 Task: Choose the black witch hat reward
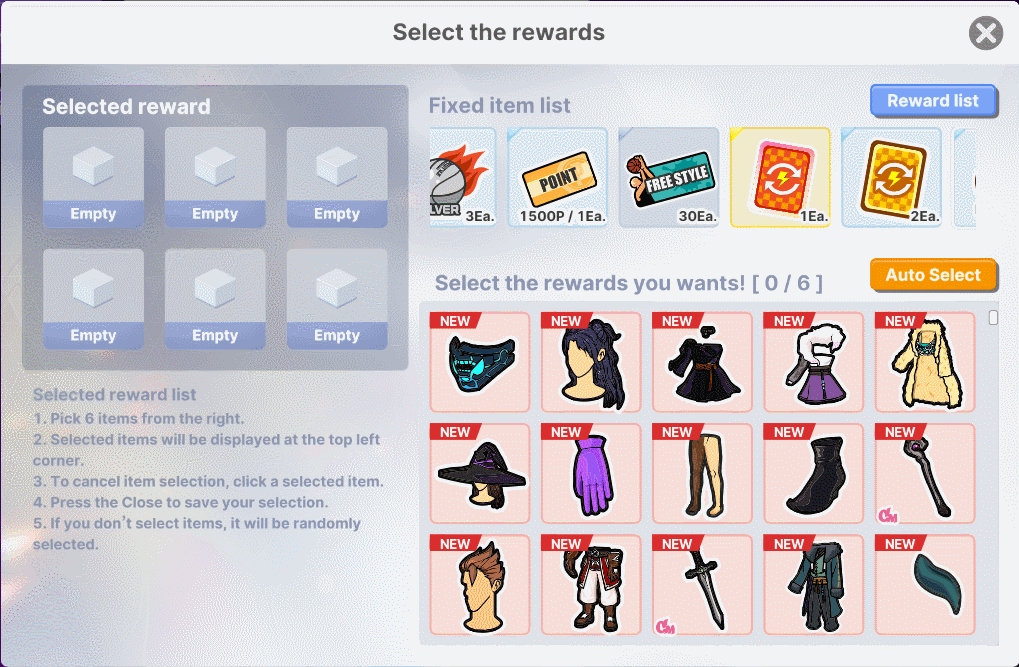click(480, 473)
